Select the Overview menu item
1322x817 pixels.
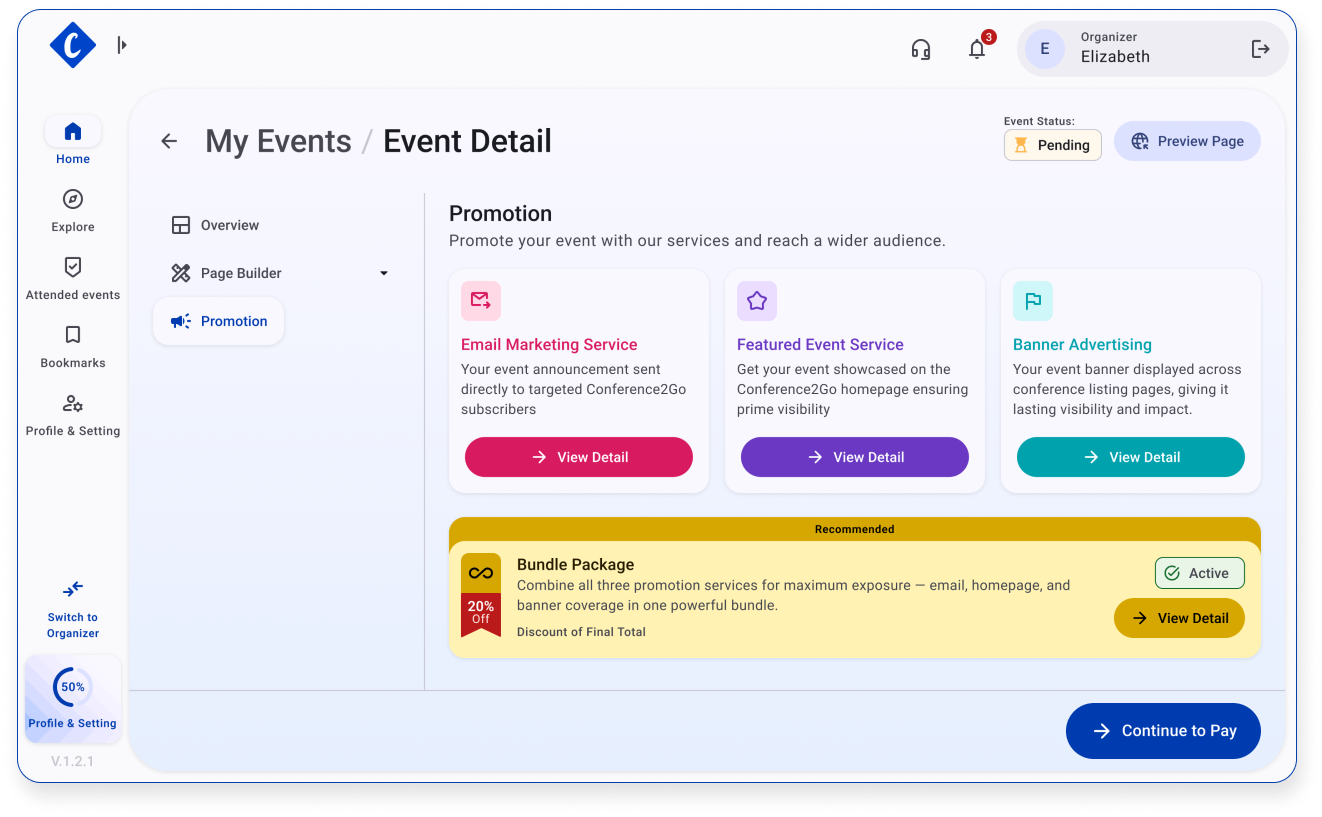tap(229, 225)
